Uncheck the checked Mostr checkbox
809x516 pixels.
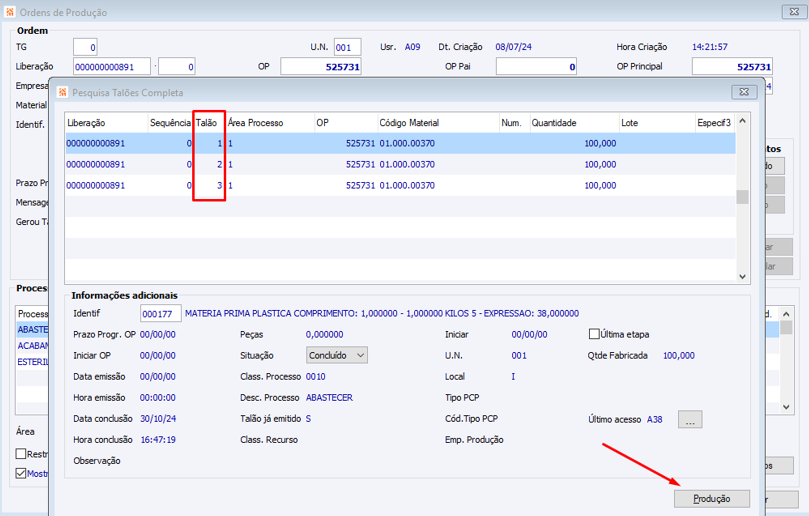click(x=21, y=474)
